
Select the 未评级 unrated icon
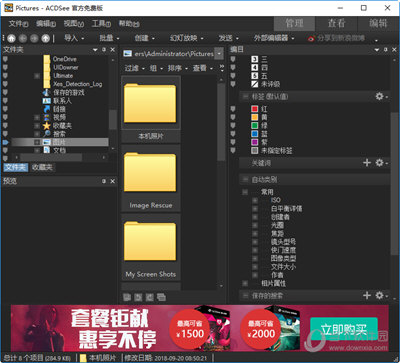[x=255, y=84]
